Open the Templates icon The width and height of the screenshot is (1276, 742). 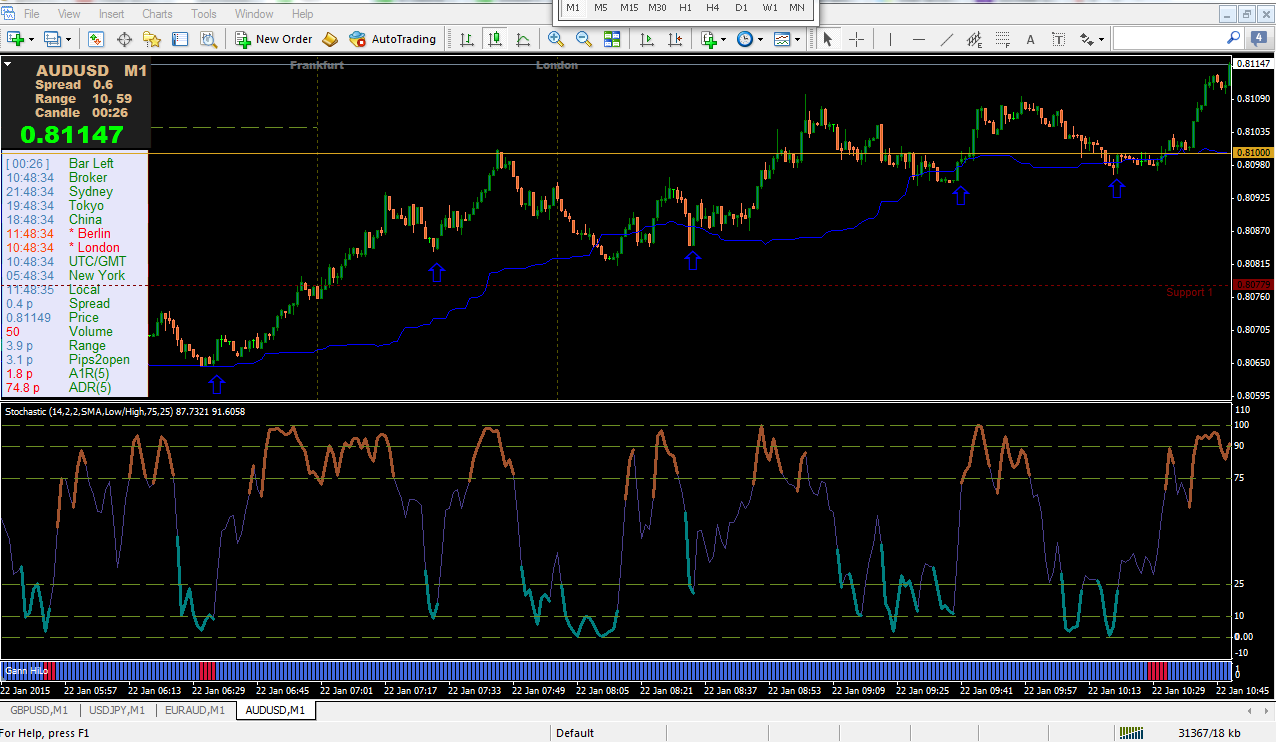pos(782,39)
